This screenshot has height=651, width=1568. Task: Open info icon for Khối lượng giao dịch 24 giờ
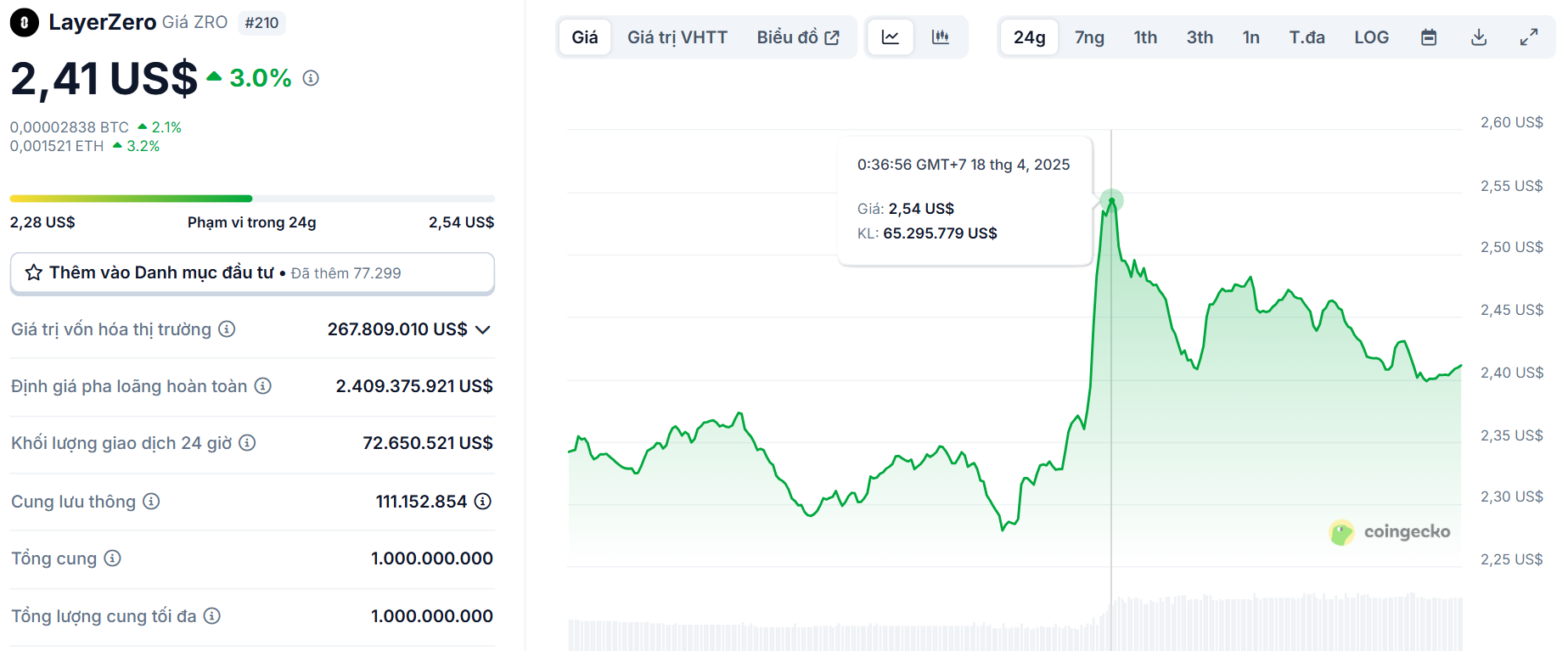[247, 443]
